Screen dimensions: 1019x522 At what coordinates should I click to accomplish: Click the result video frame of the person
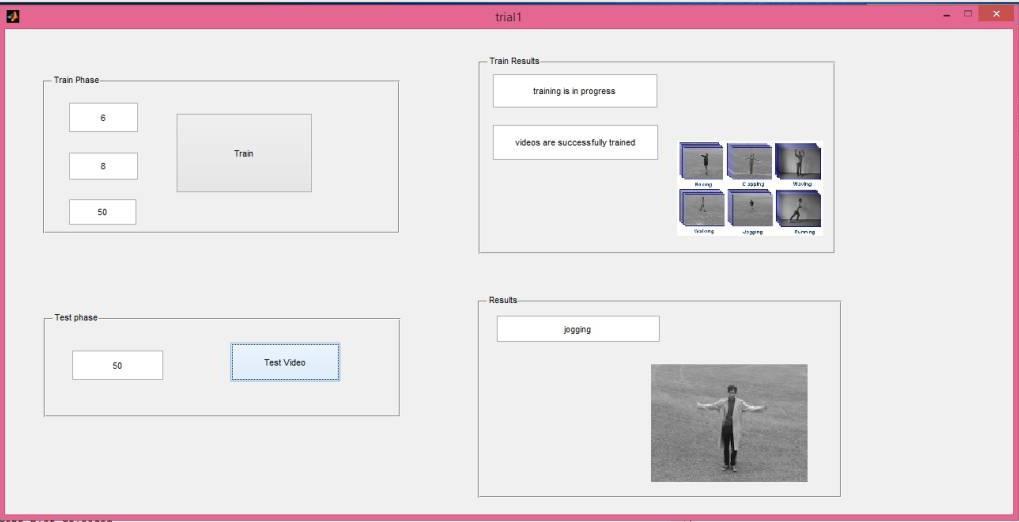(x=728, y=423)
